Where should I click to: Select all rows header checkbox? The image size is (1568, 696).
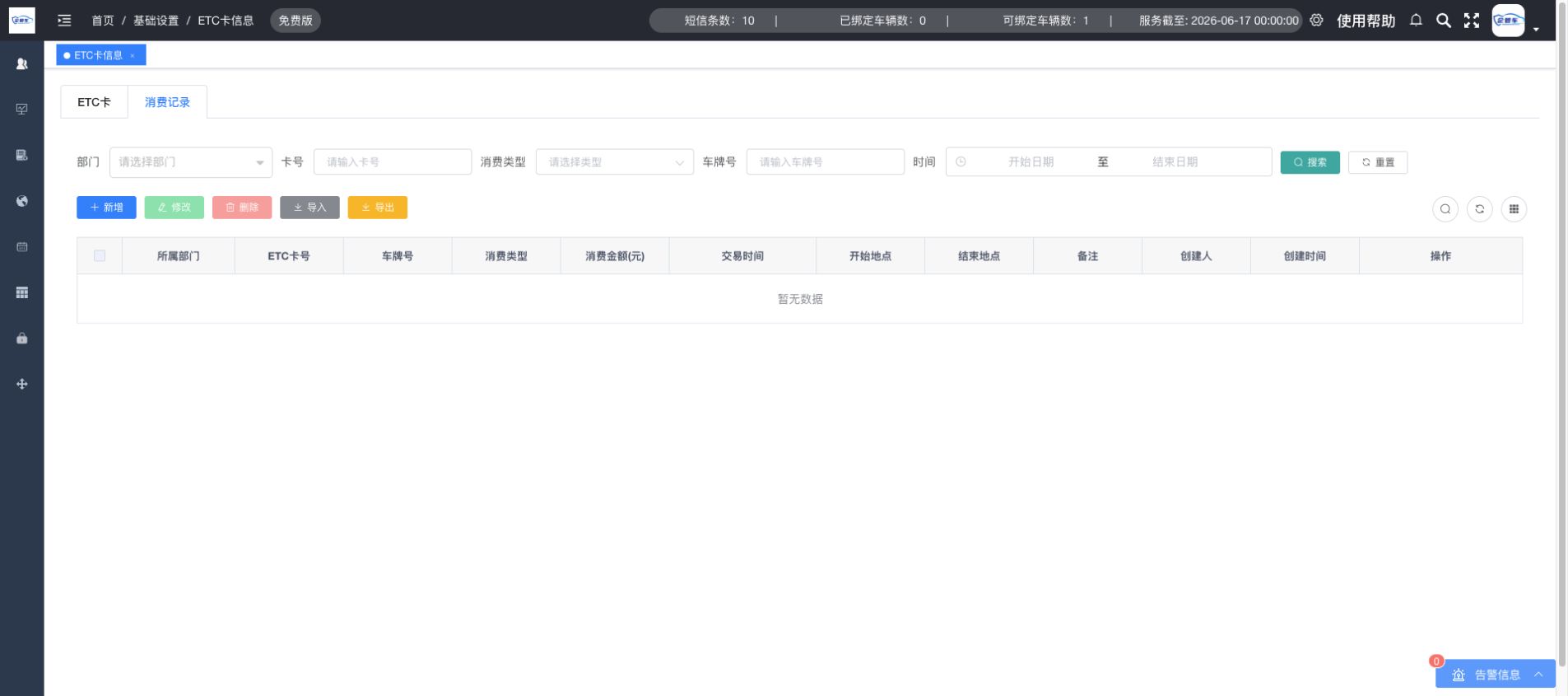pyautogui.click(x=100, y=256)
